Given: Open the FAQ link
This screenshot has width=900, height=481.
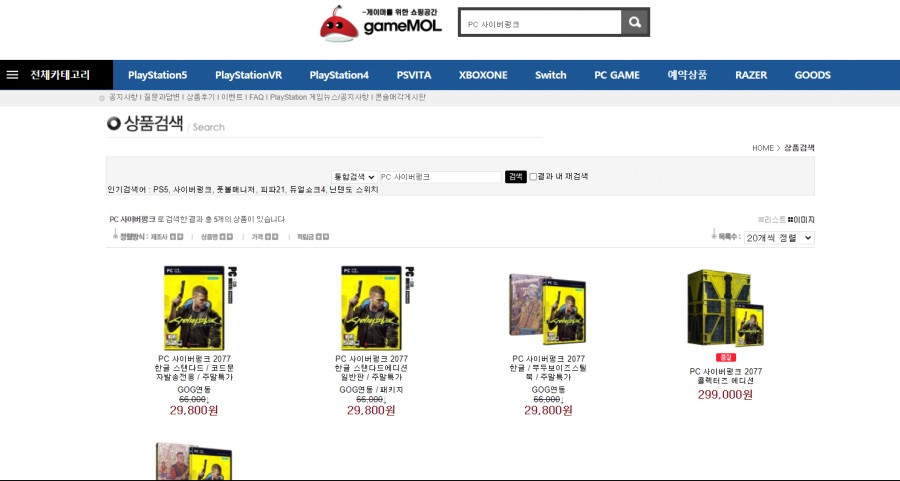Looking at the screenshot, I should [257, 98].
